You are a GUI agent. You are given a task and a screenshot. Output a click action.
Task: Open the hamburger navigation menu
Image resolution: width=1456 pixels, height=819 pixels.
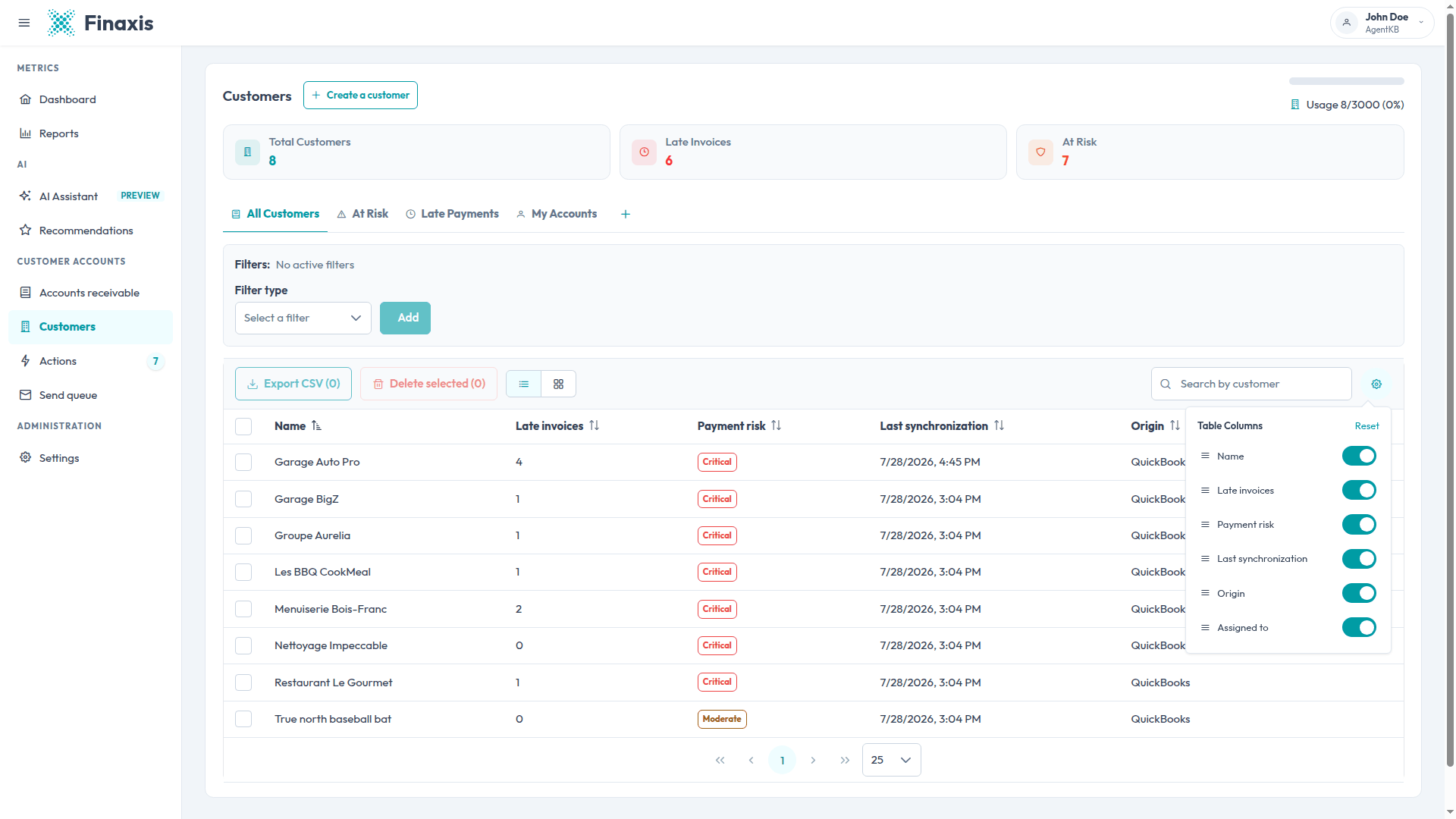[24, 23]
